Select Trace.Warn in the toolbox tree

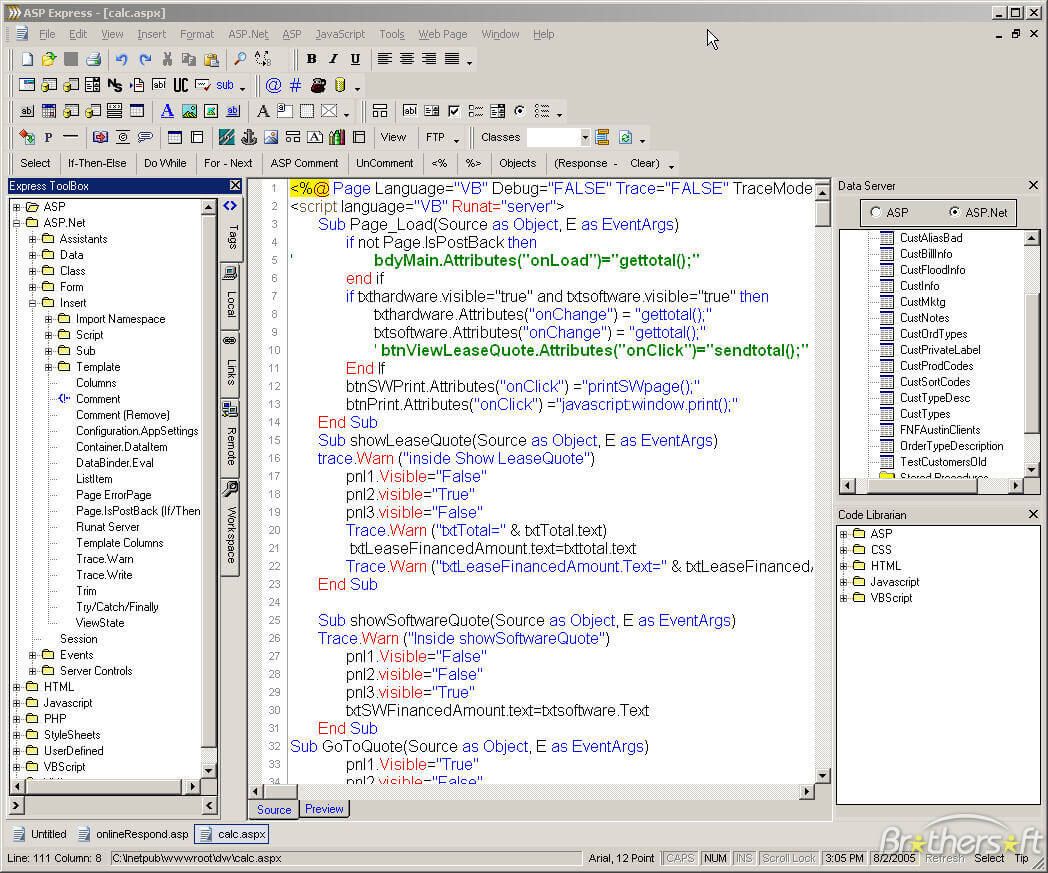104,559
